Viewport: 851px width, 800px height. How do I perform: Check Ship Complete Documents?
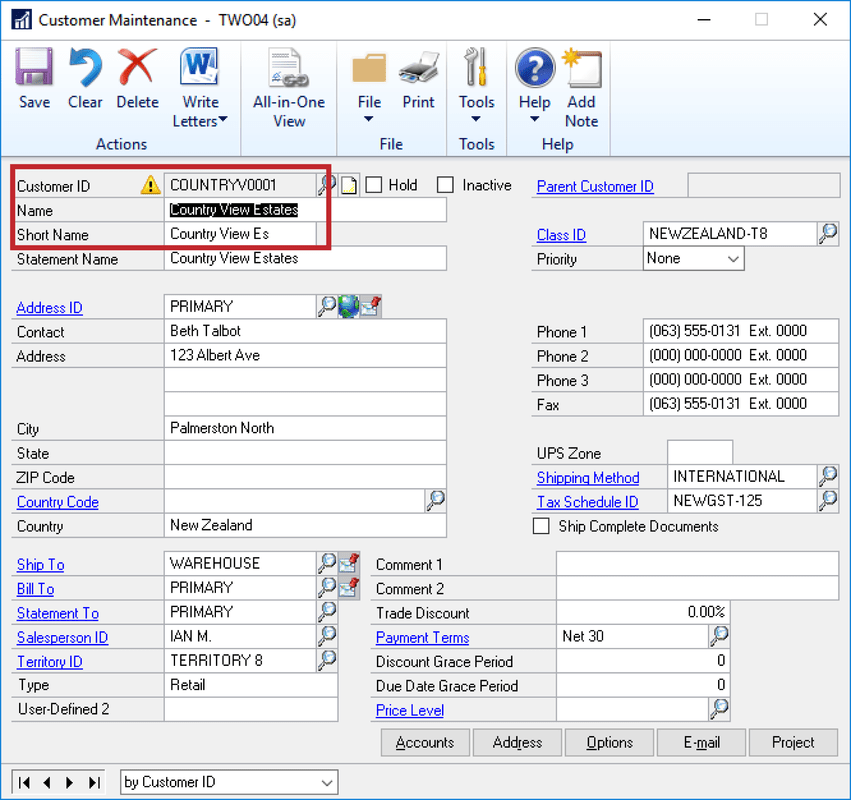click(x=540, y=526)
